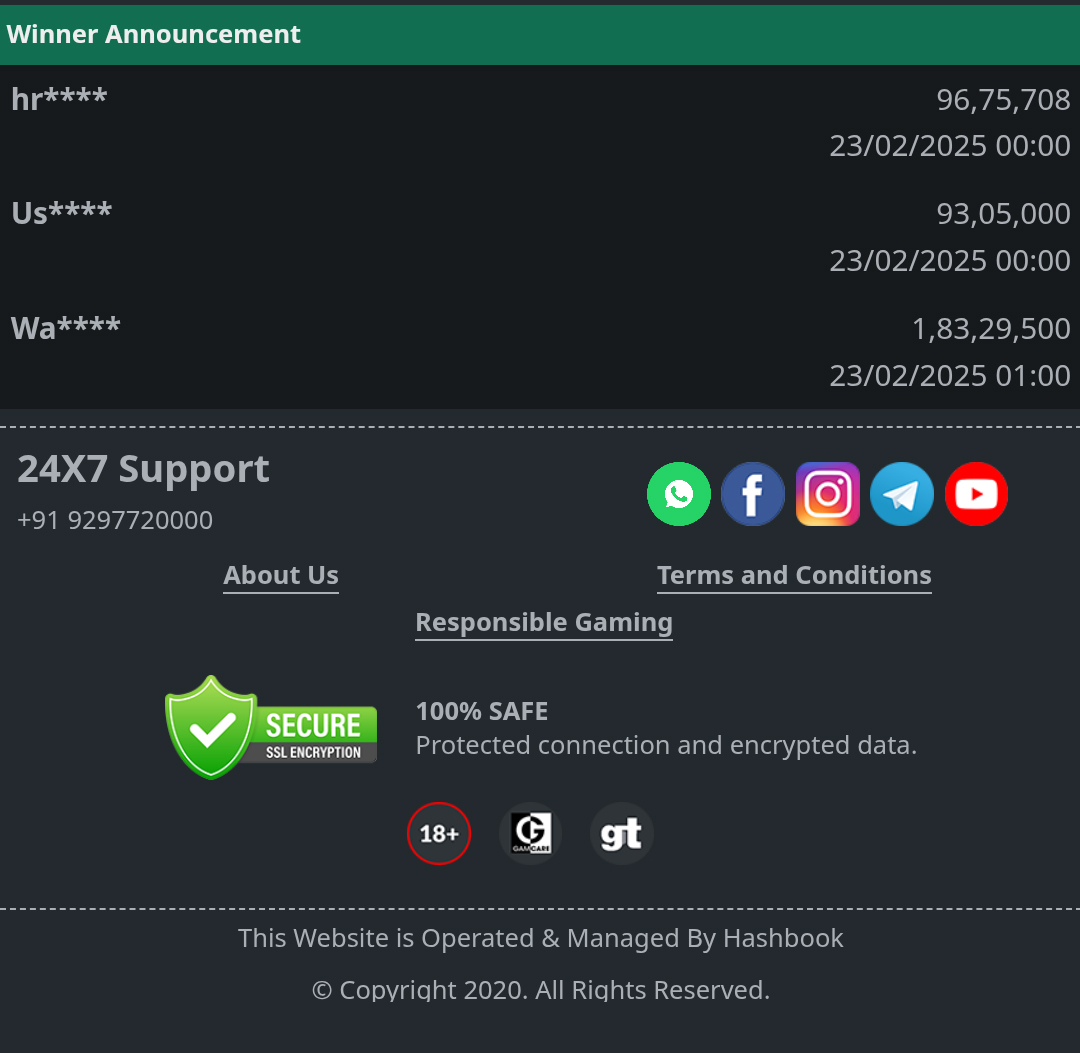Click the Winner Announcement header bar
Viewport: 1080px width, 1053px height.
point(540,35)
